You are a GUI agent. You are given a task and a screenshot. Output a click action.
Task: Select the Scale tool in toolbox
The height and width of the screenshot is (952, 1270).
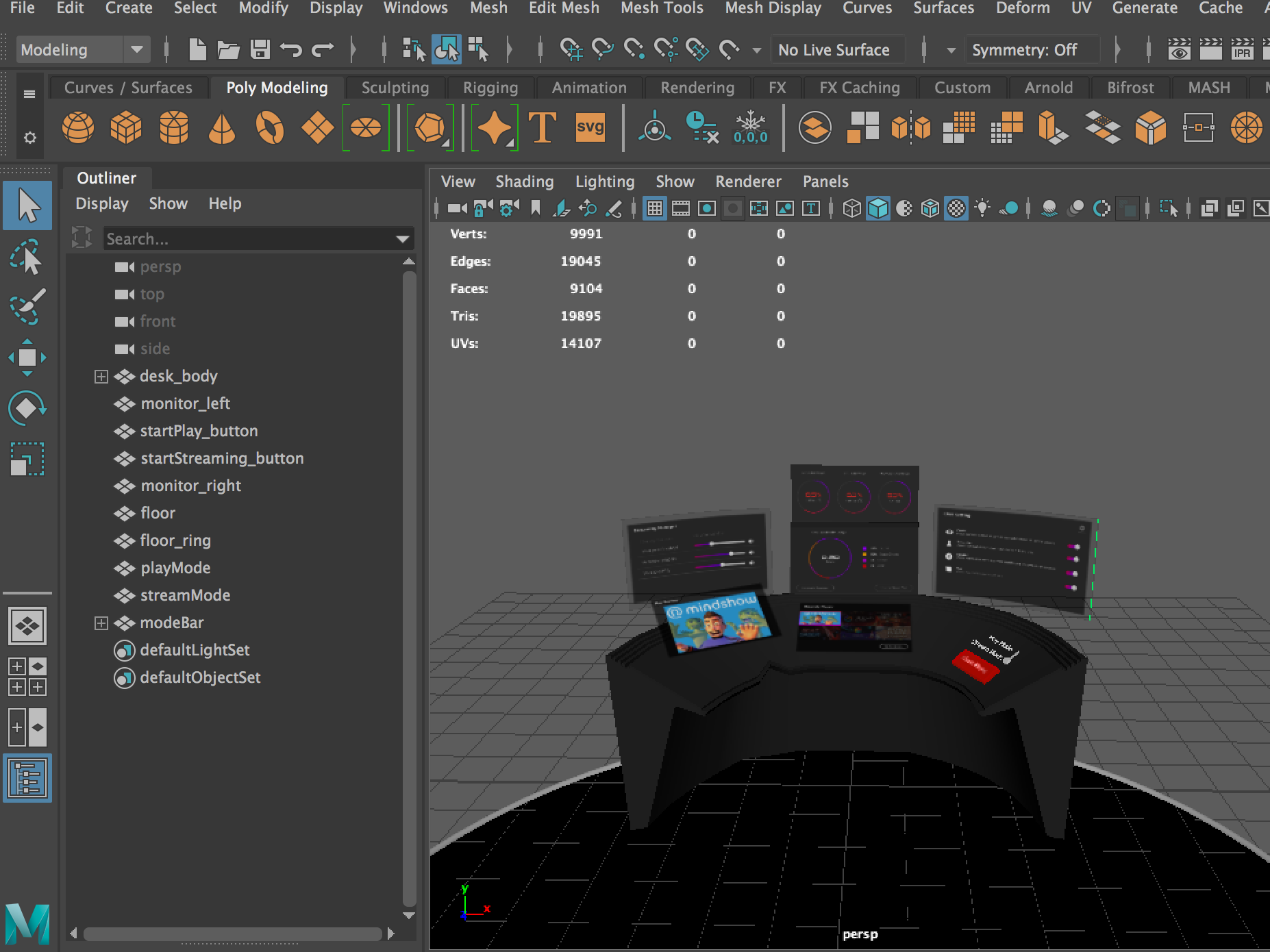(x=27, y=459)
